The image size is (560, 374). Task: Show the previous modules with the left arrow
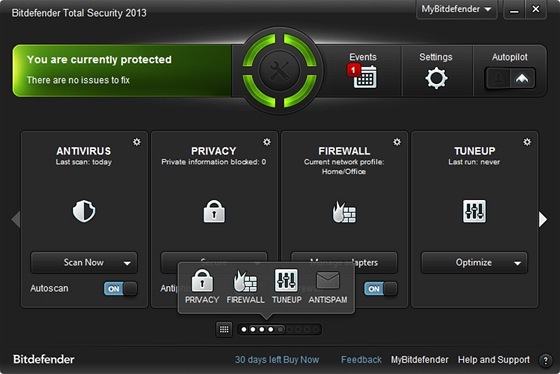(x=15, y=219)
